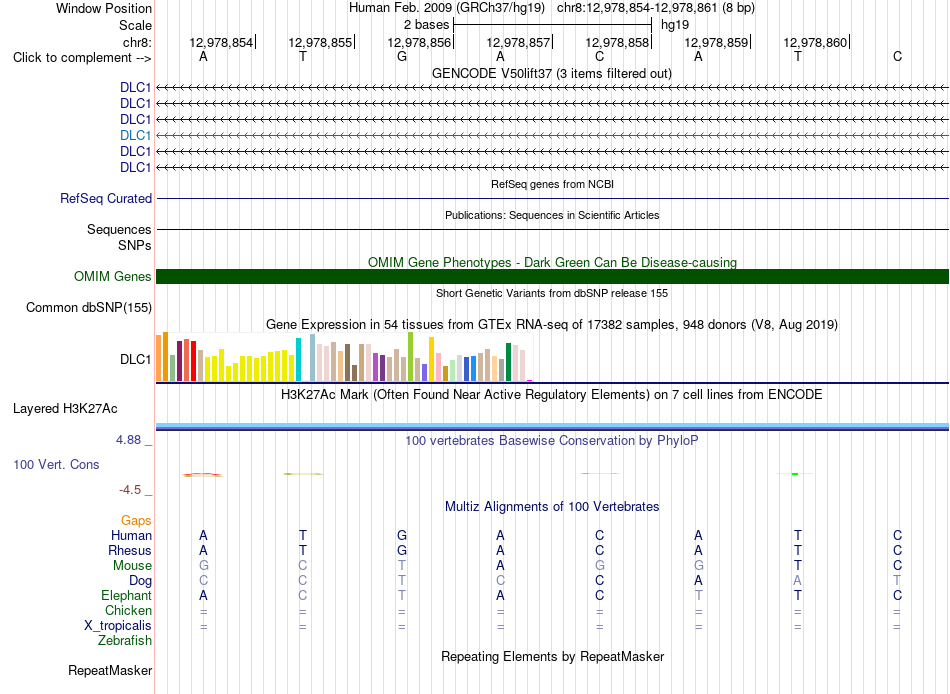Click the Common dbSNP(155) track label
Image resolution: width=950 pixels, height=694 pixels.
pos(89,307)
